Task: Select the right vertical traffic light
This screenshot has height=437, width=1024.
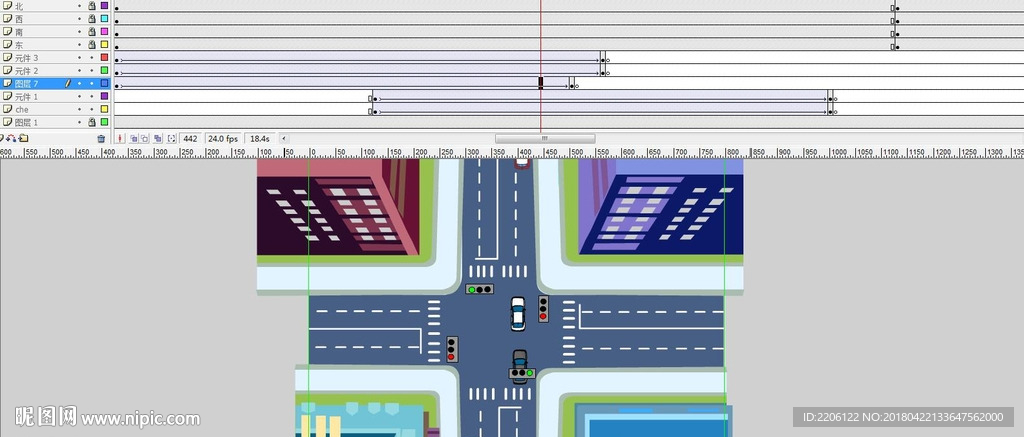Action: [x=543, y=308]
